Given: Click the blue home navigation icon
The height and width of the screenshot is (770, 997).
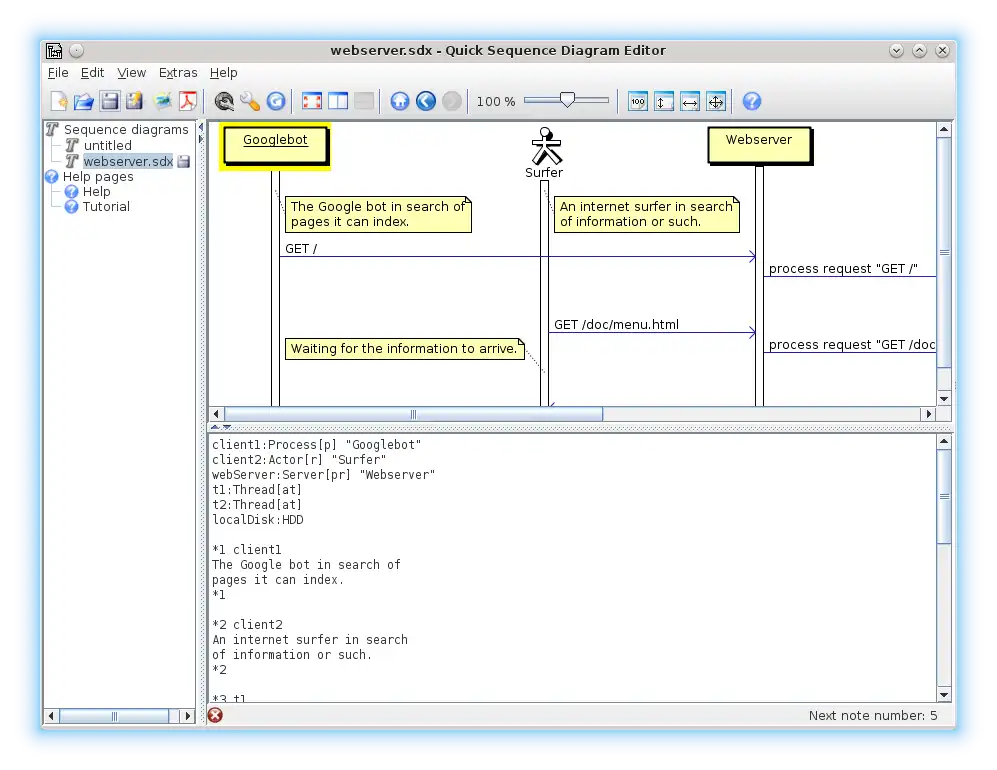Looking at the screenshot, I should click(399, 102).
